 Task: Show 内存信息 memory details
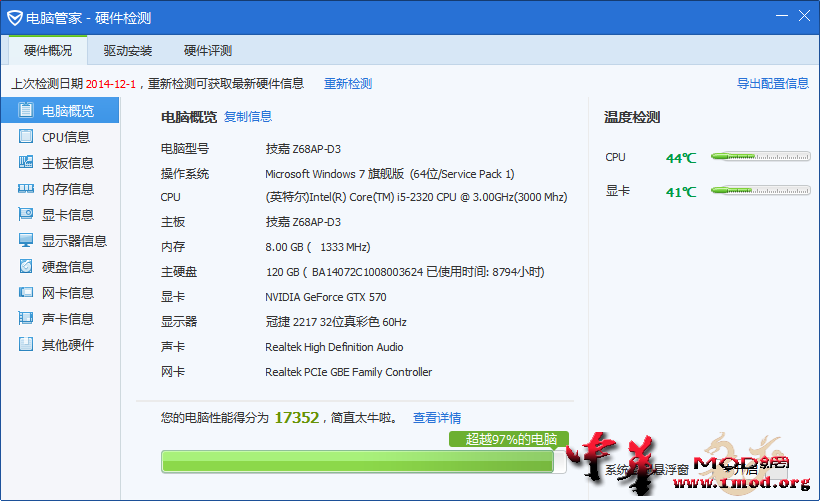coord(60,189)
